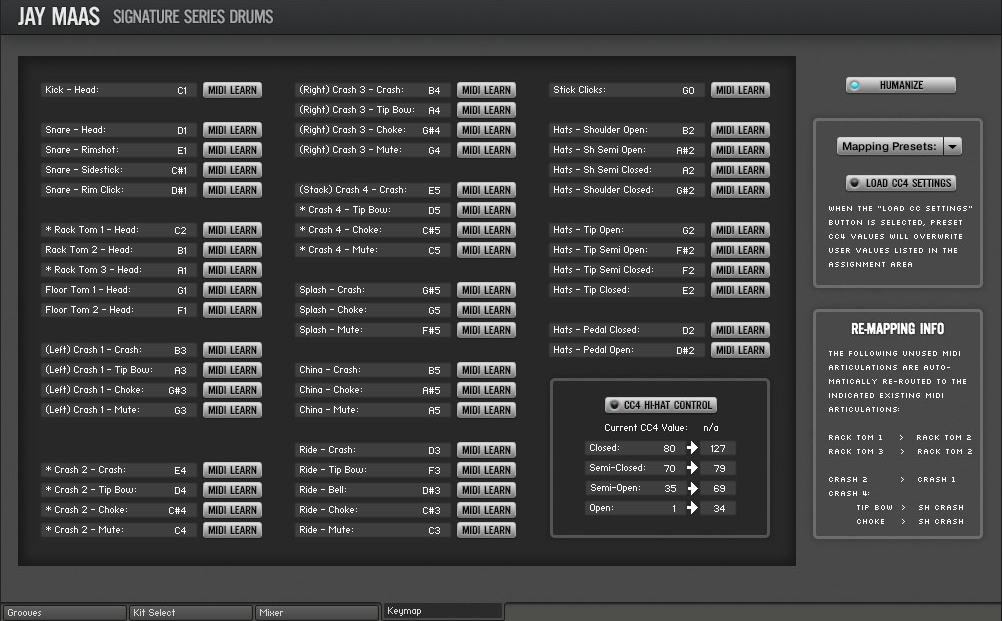This screenshot has height=621, width=1003.
Task: Turn on CC4 HiHat Control
Action: 660,405
